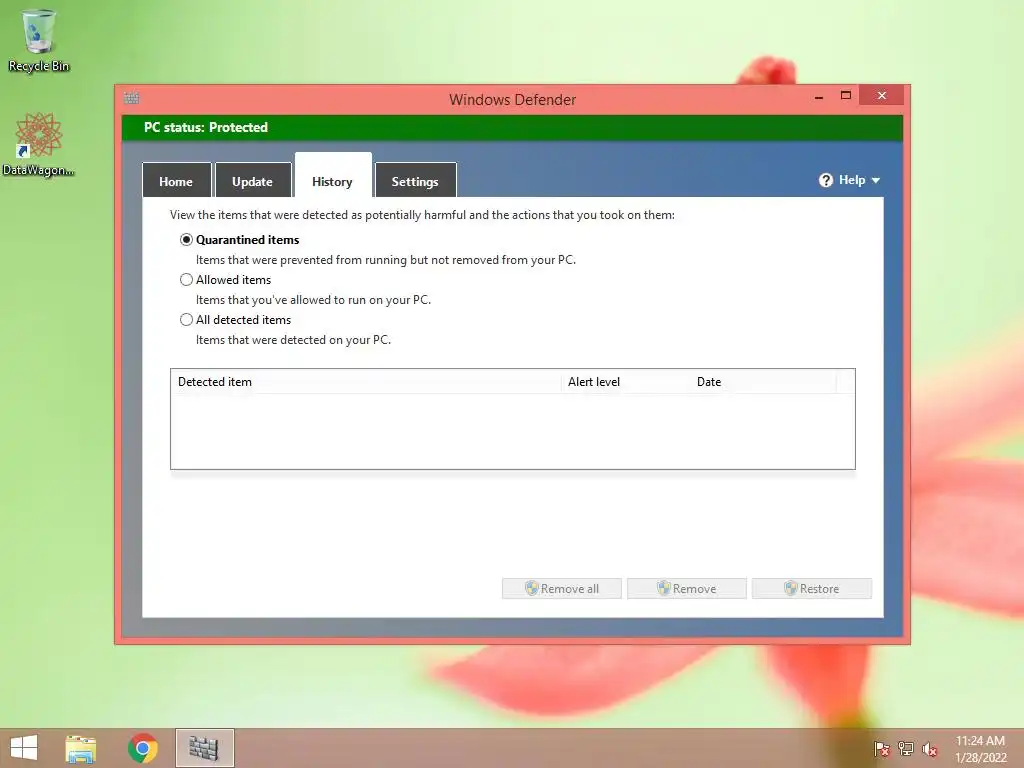Open the DataWagon desktop shortcut

39,145
